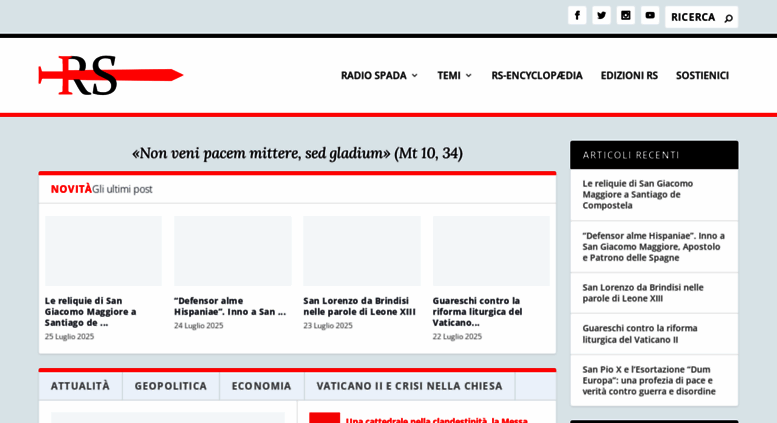Open sidebar link San Pio X Dum Europa
The height and width of the screenshot is (423, 777).
pyautogui.click(x=649, y=380)
